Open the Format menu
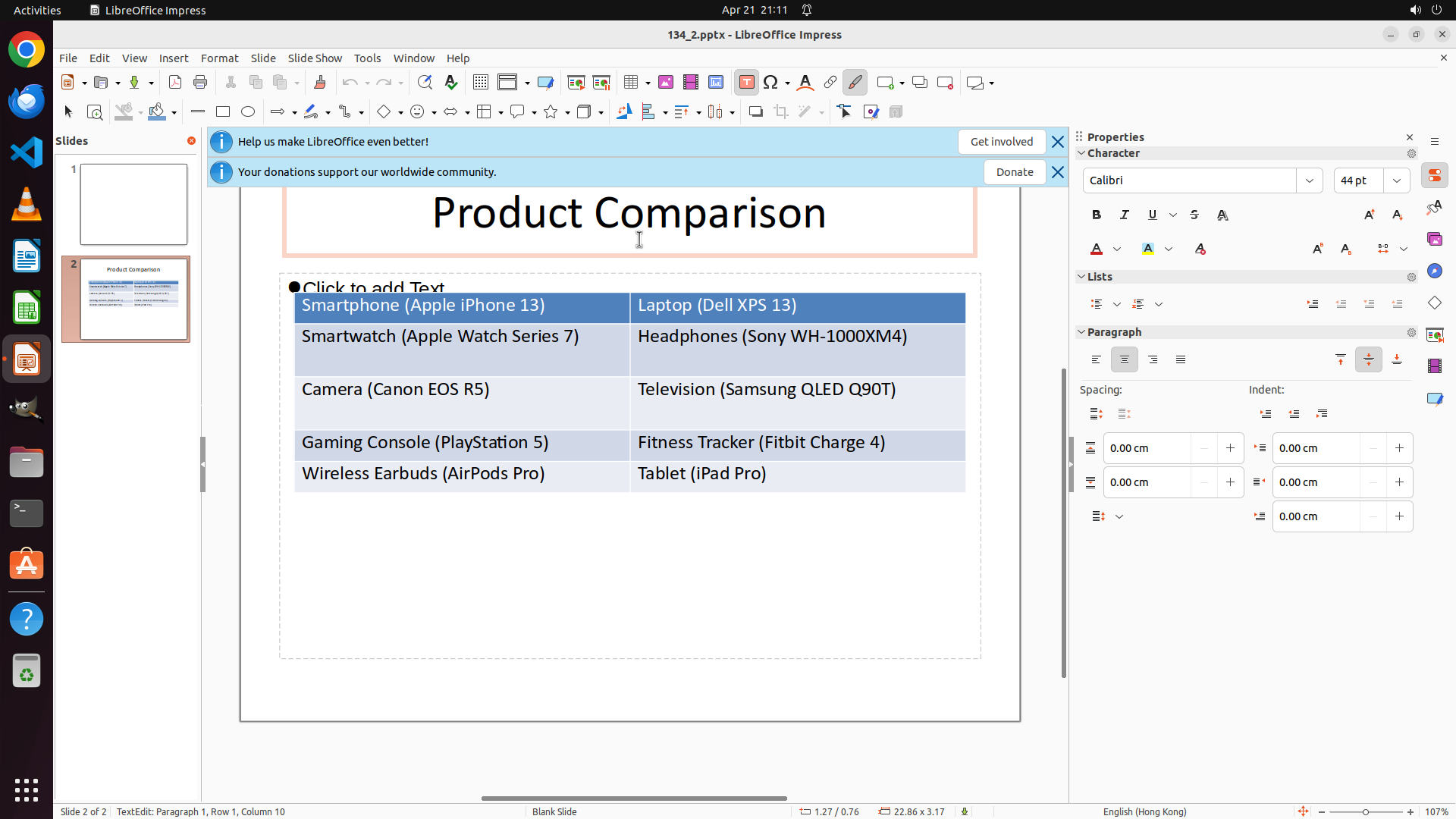This screenshot has height=819, width=1456. [x=219, y=58]
